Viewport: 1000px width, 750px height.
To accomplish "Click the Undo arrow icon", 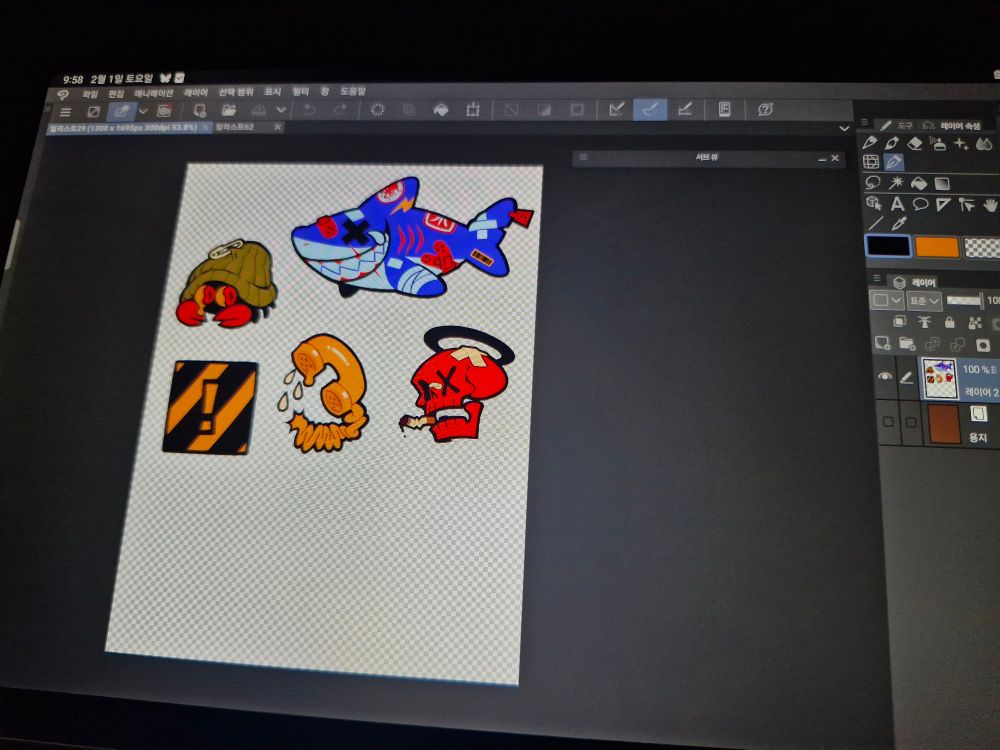I will pos(310,110).
